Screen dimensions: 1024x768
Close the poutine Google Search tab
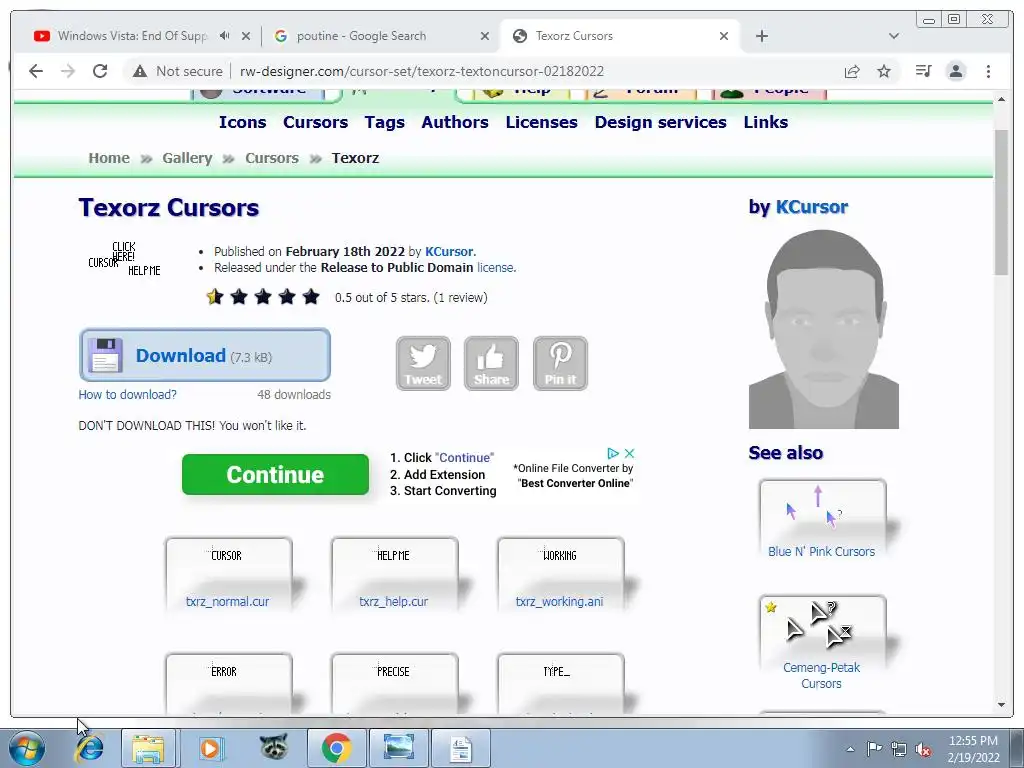pyautogui.click(x=485, y=36)
